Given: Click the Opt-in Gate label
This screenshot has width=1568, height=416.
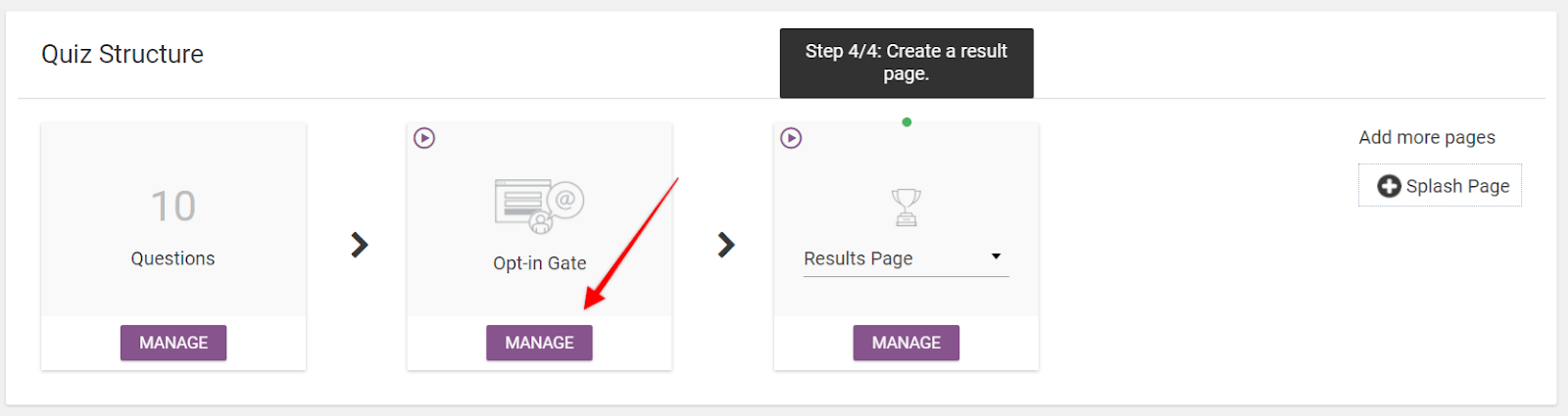Looking at the screenshot, I should pos(539,263).
